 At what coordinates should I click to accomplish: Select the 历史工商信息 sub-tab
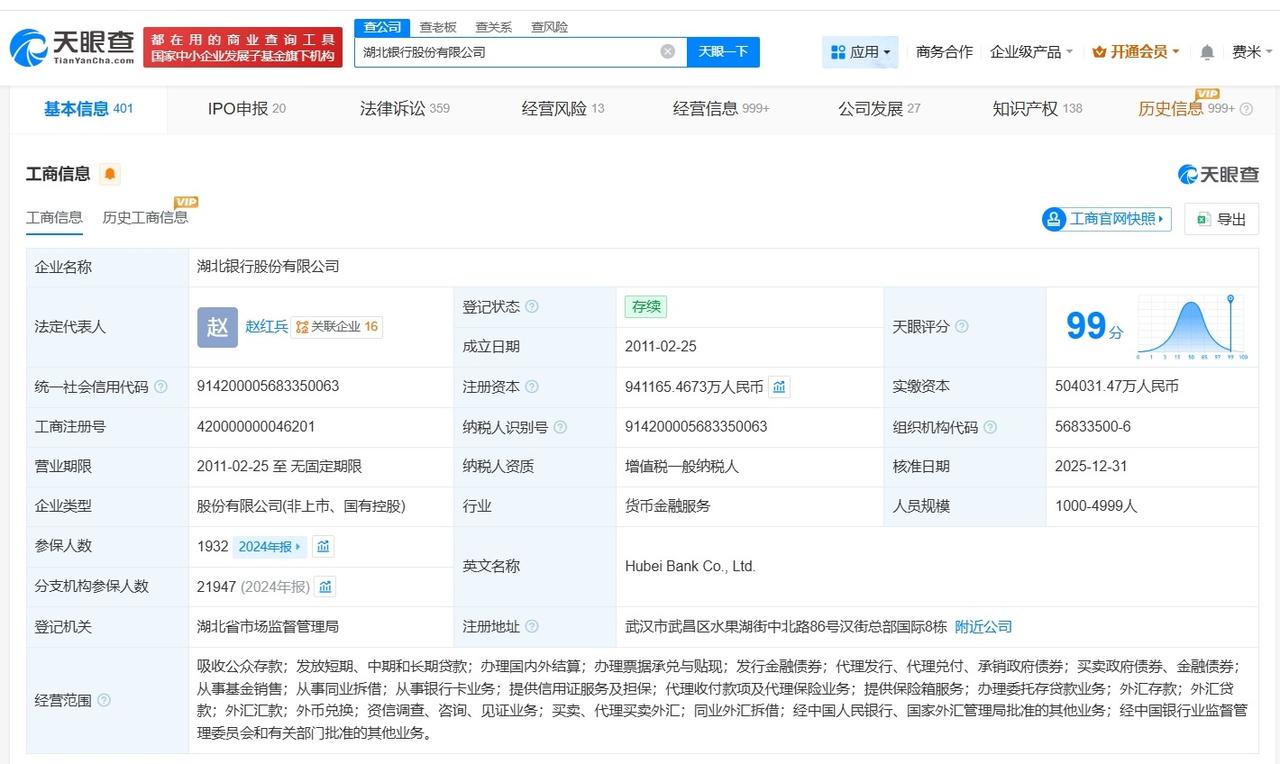(145, 217)
